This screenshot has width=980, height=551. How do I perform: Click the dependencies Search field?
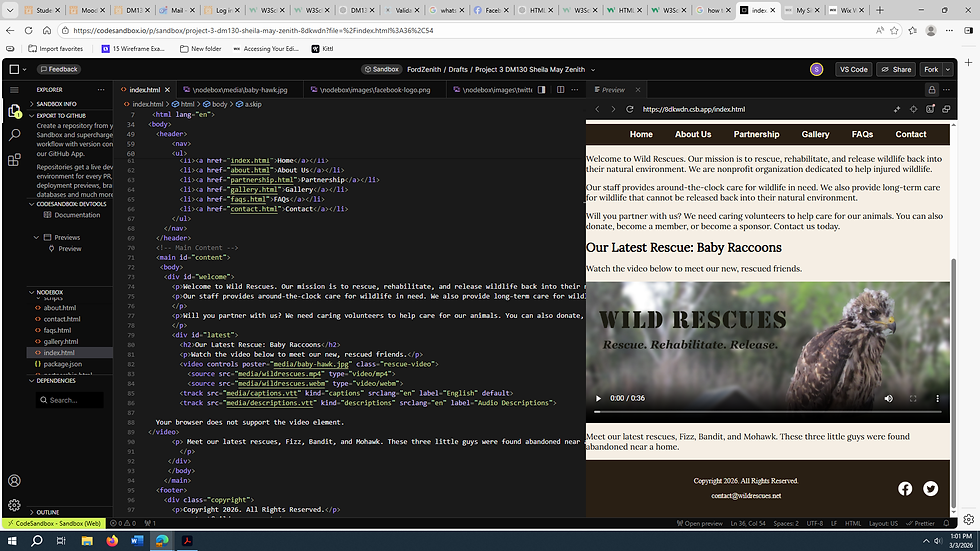(x=70, y=400)
